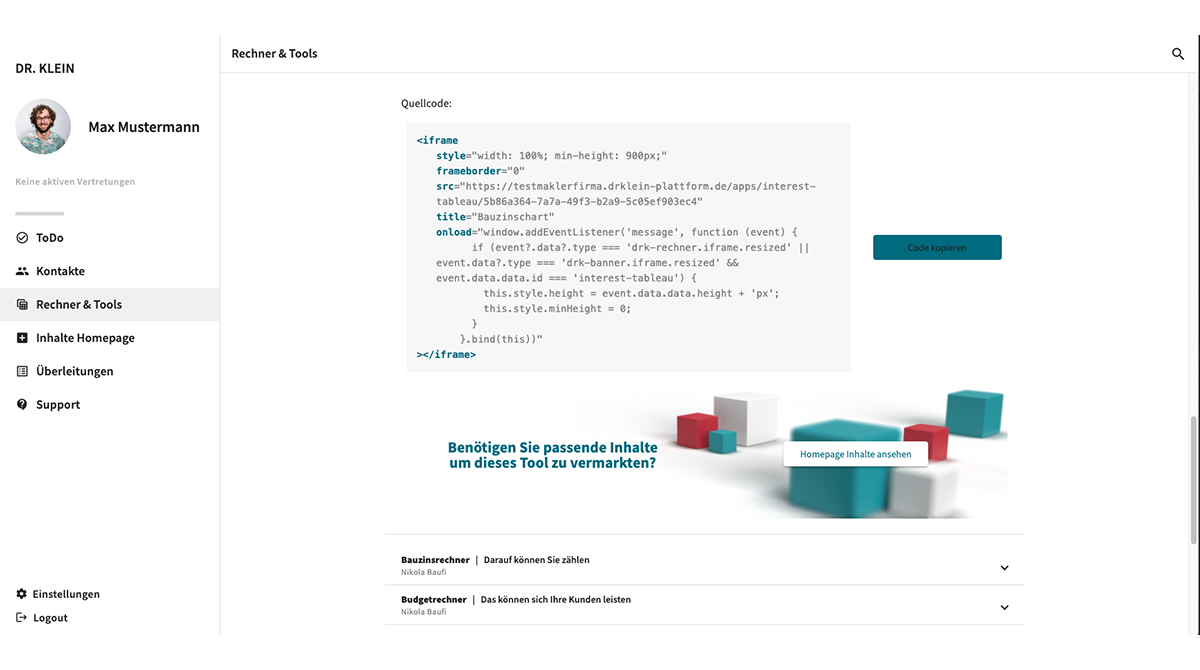Open Inhalte Homepage via its sidebar icon

point(22,337)
